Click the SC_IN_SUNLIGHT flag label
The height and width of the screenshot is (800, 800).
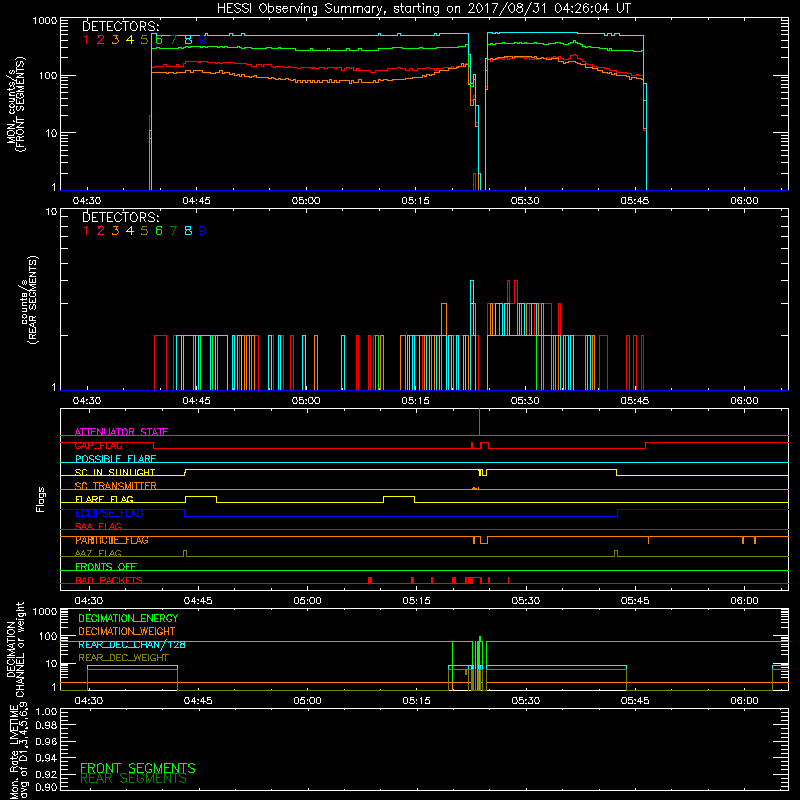tap(115, 472)
